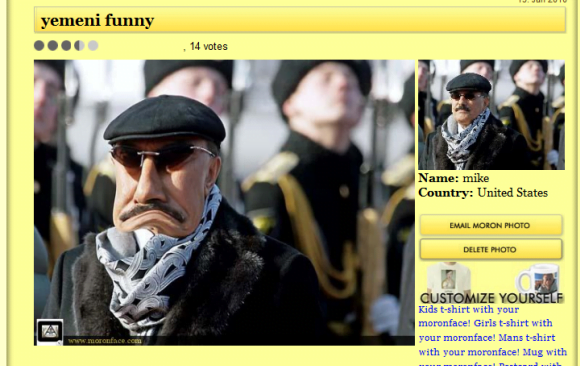Click the Delete Photo button
580x366 pixels.
491,249
